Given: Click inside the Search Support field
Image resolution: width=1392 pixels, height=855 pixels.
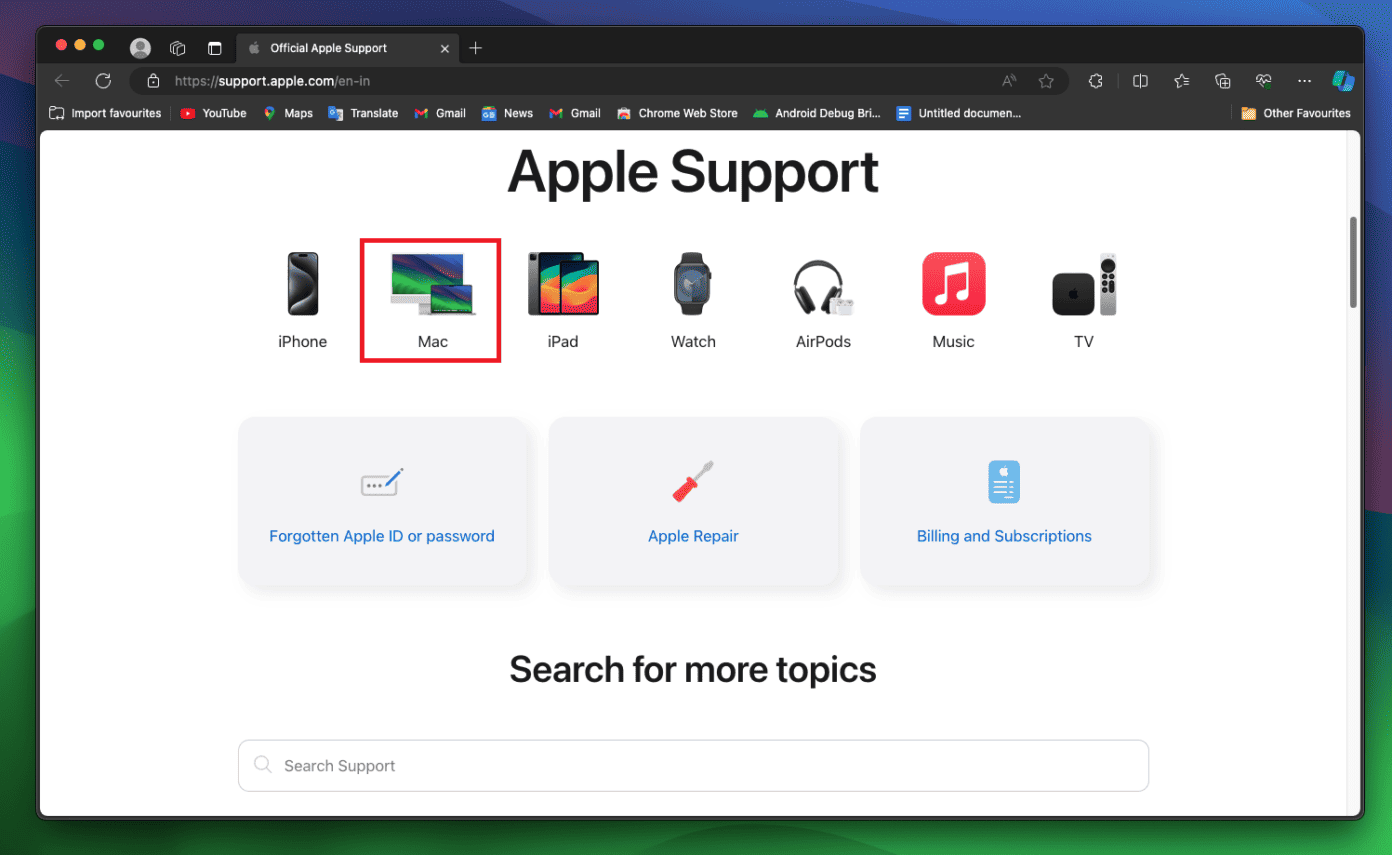Looking at the screenshot, I should point(693,765).
